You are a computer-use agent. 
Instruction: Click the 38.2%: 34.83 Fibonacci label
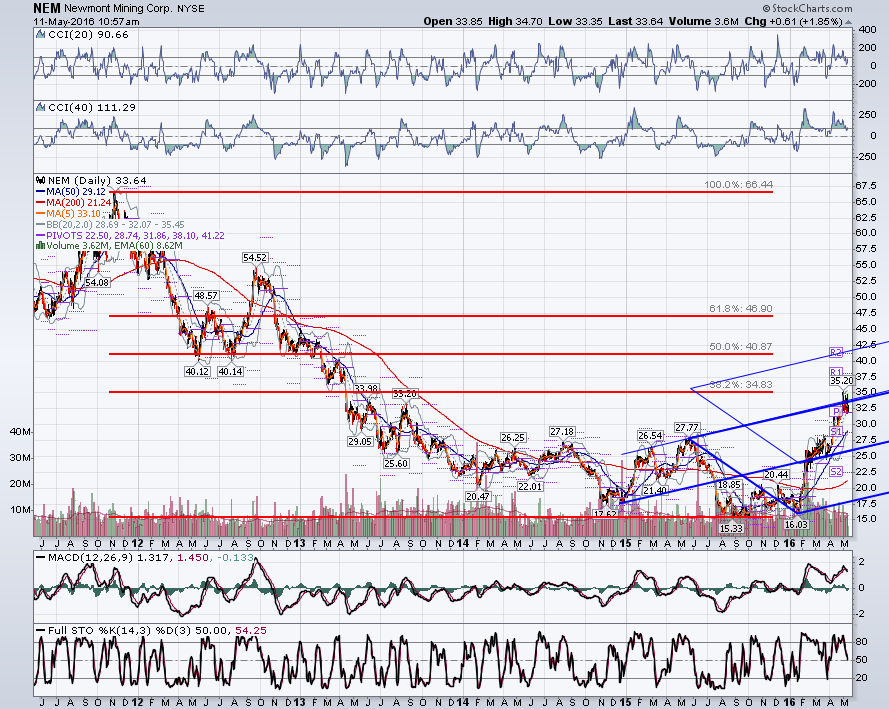740,385
